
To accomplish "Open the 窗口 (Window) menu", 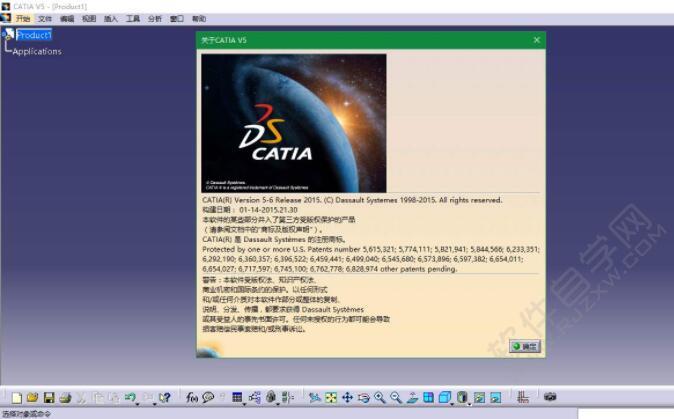I will [177, 18].
